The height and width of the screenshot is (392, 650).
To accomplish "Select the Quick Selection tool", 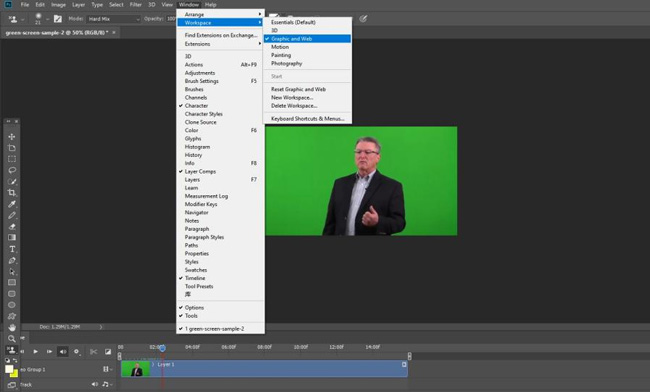I will coord(12,181).
